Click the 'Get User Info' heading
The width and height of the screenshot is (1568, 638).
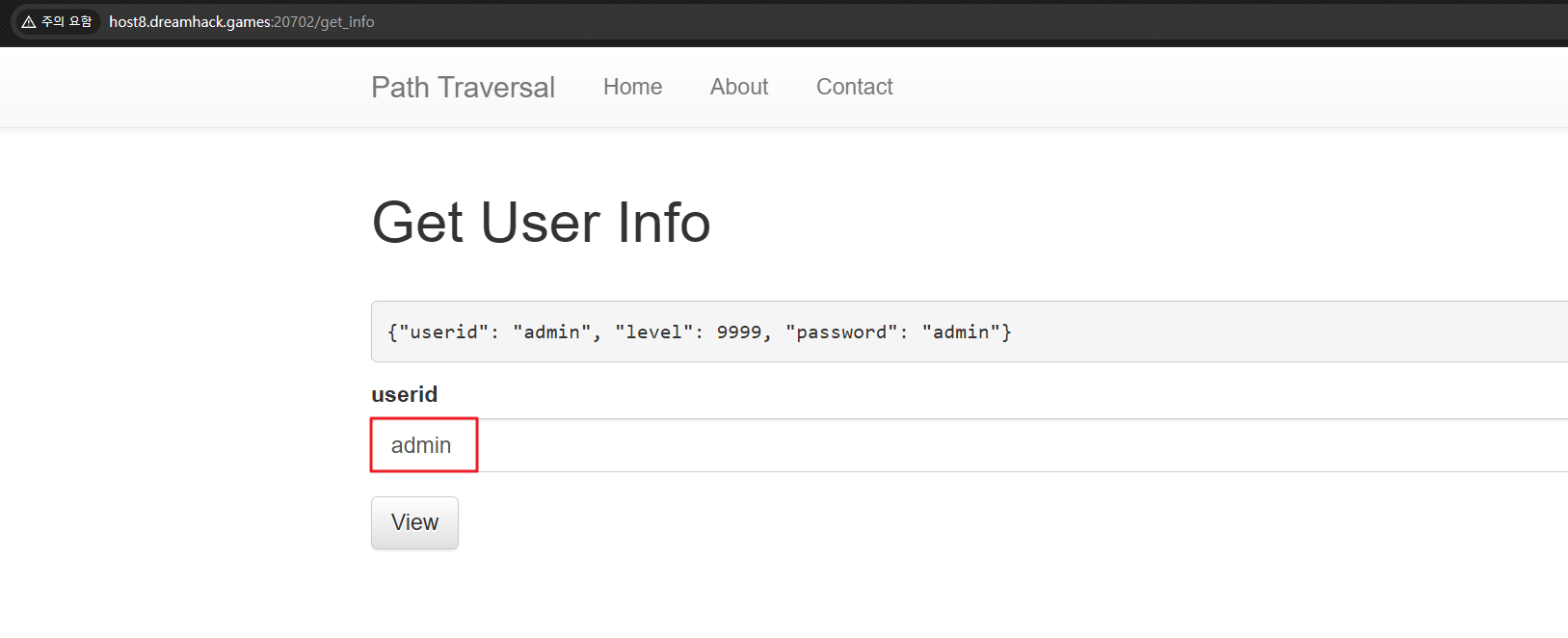(x=541, y=223)
